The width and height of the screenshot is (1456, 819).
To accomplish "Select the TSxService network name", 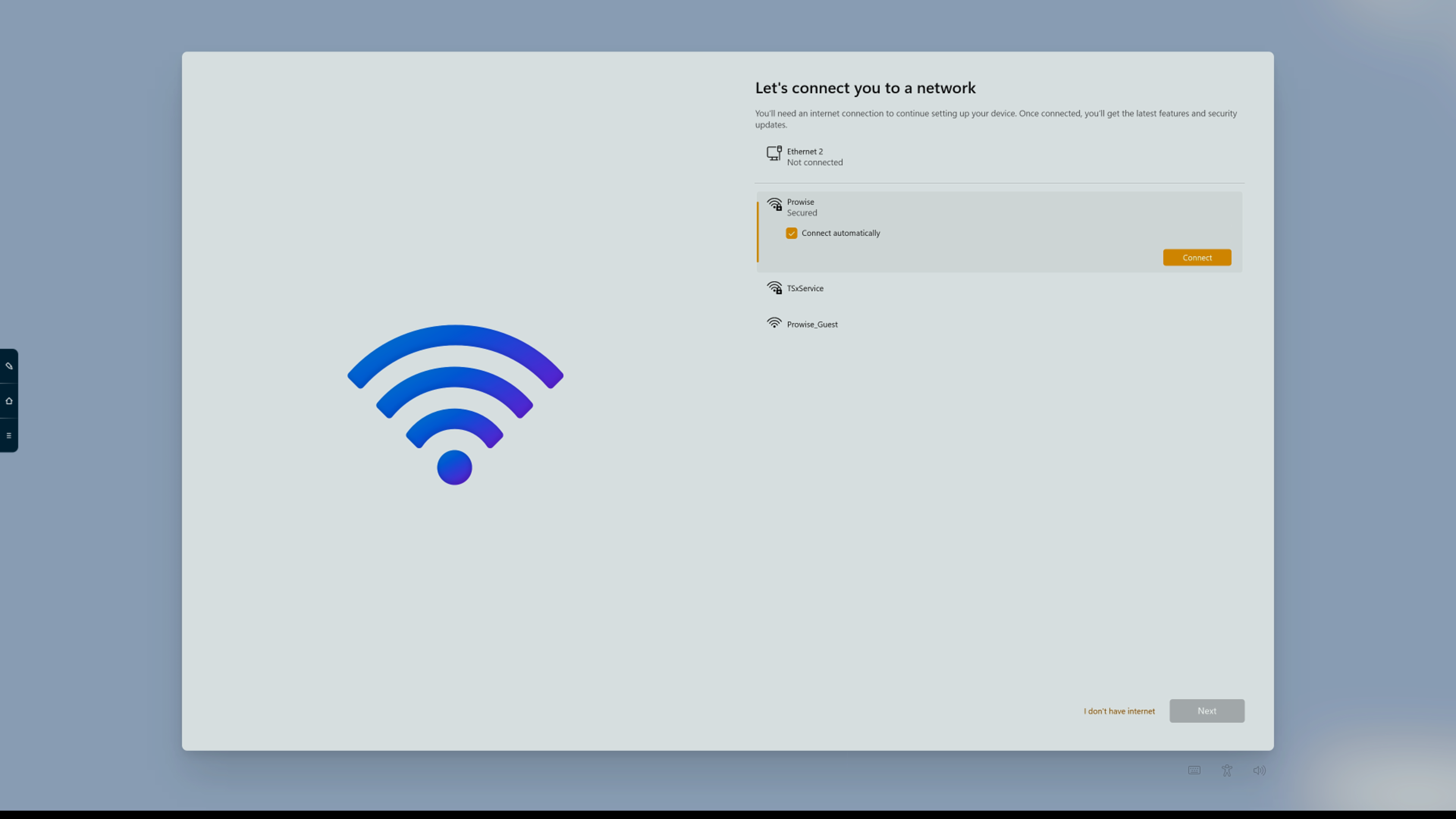I will (x=805, y=288).
